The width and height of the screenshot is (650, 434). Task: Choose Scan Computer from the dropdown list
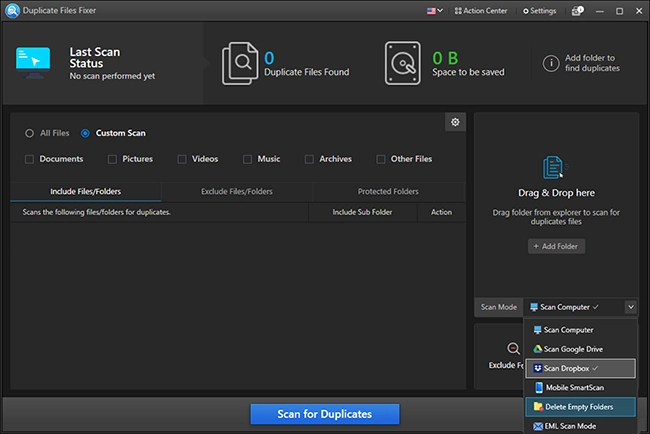[x=580, y=330]
